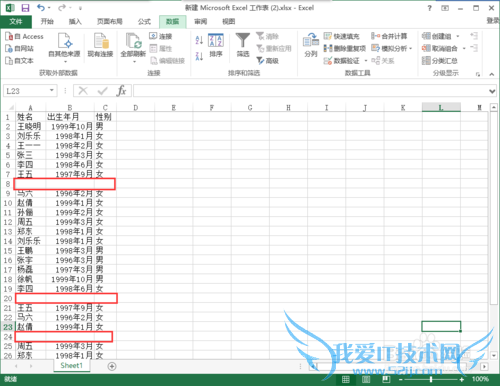The height and width of the screenshot is (386, 500).
Task: Add a new sheet with plus icon
Action: point(112,366)
